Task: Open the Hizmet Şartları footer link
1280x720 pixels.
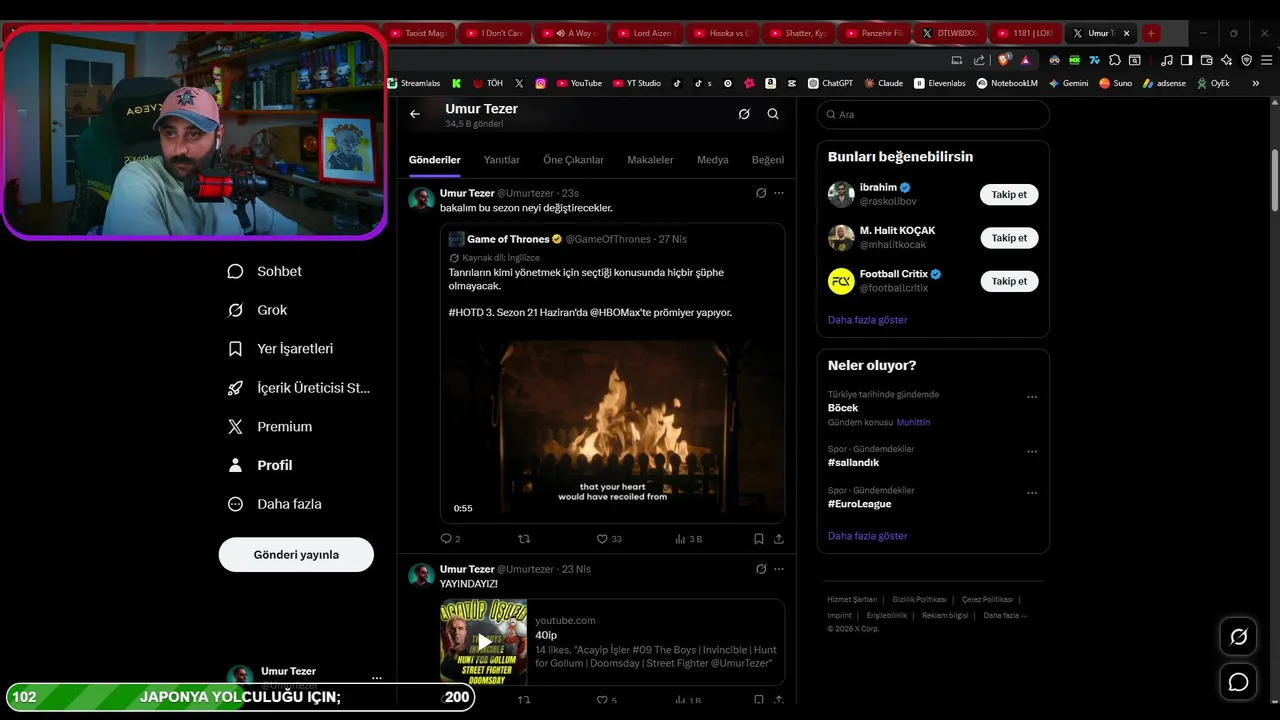Action: [x=852, y=599]
